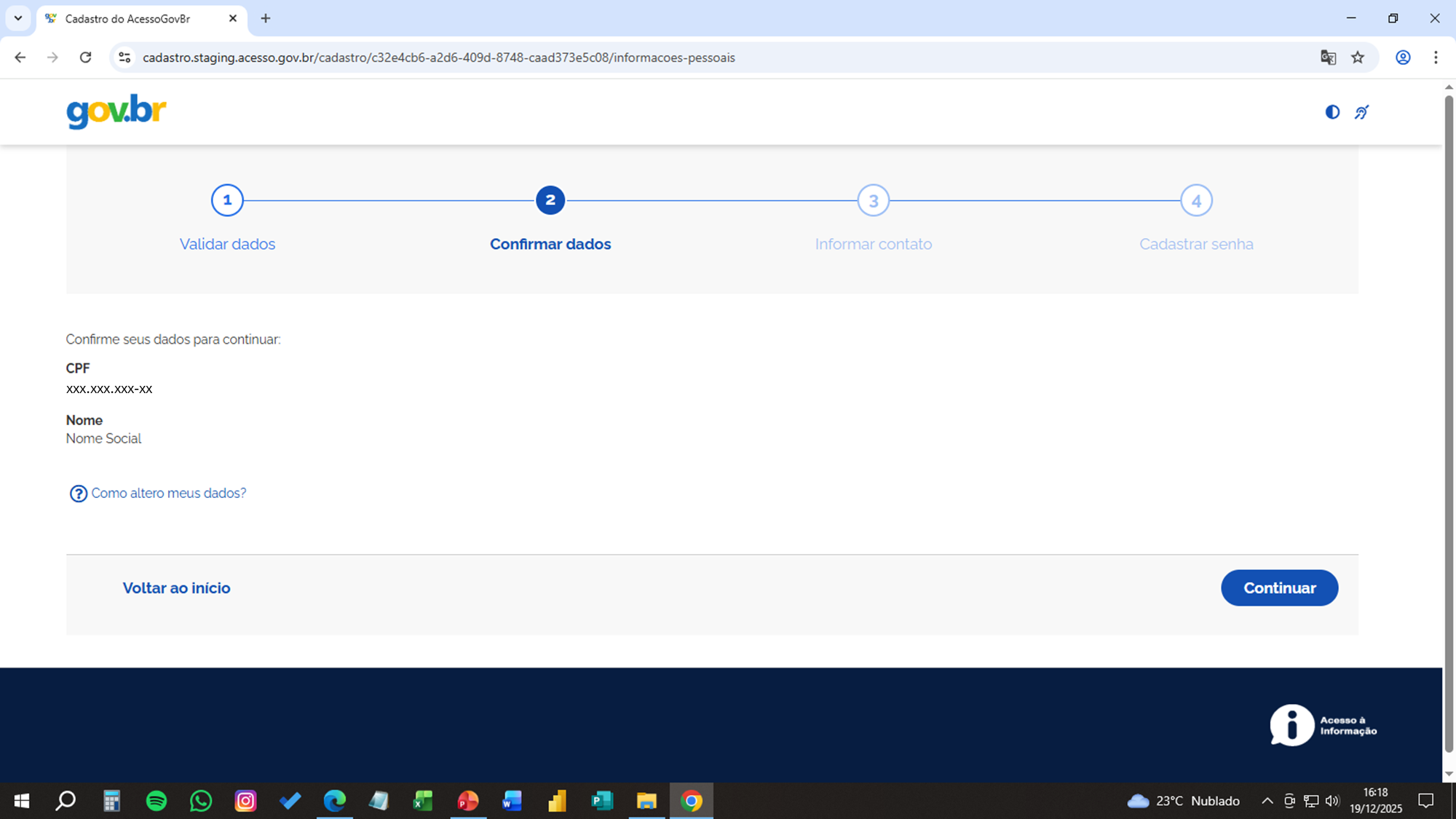
Task: Click the question mark help icon
Action: pos(78,494)
